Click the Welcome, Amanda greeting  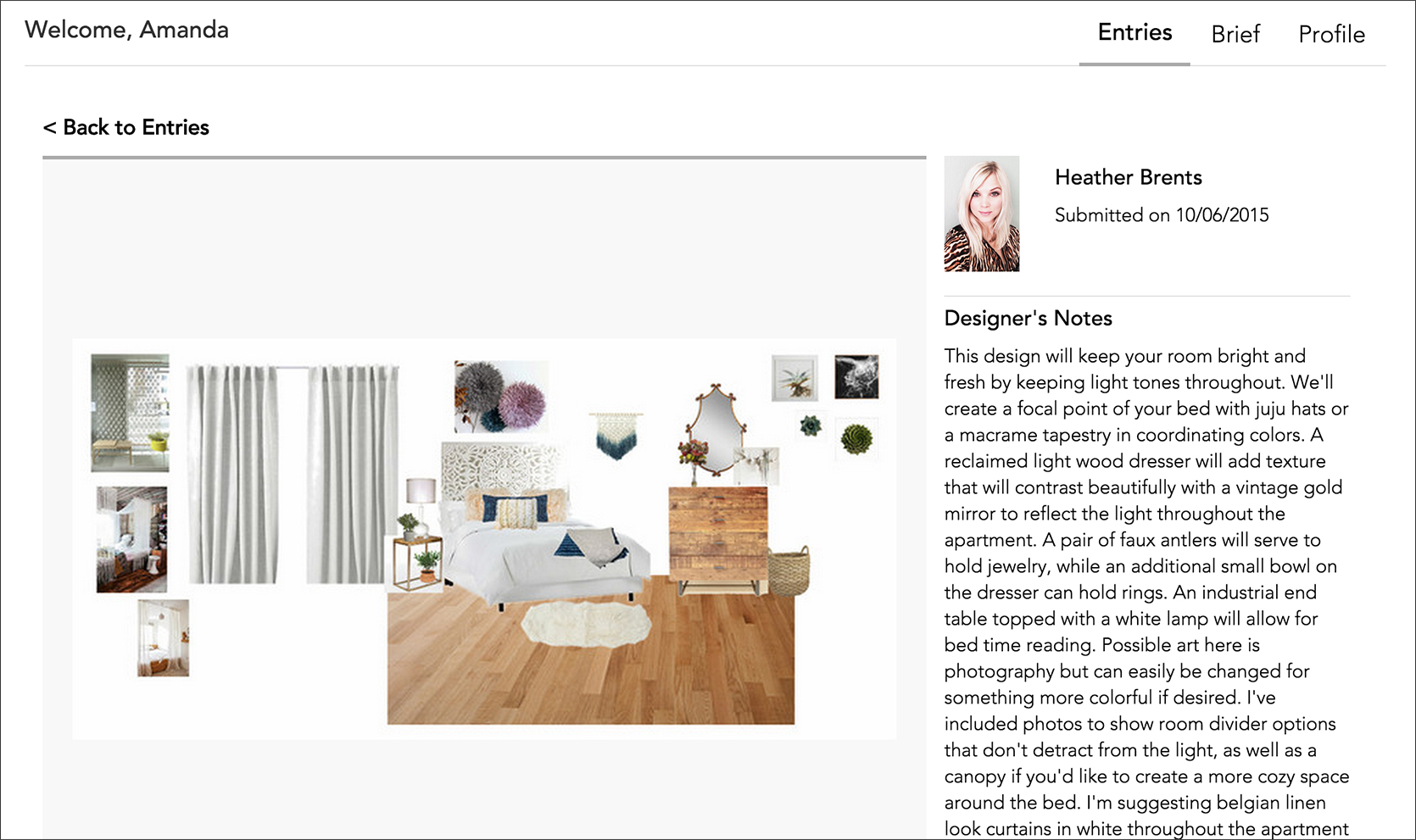pyautogui.click(x=127, y=30)
